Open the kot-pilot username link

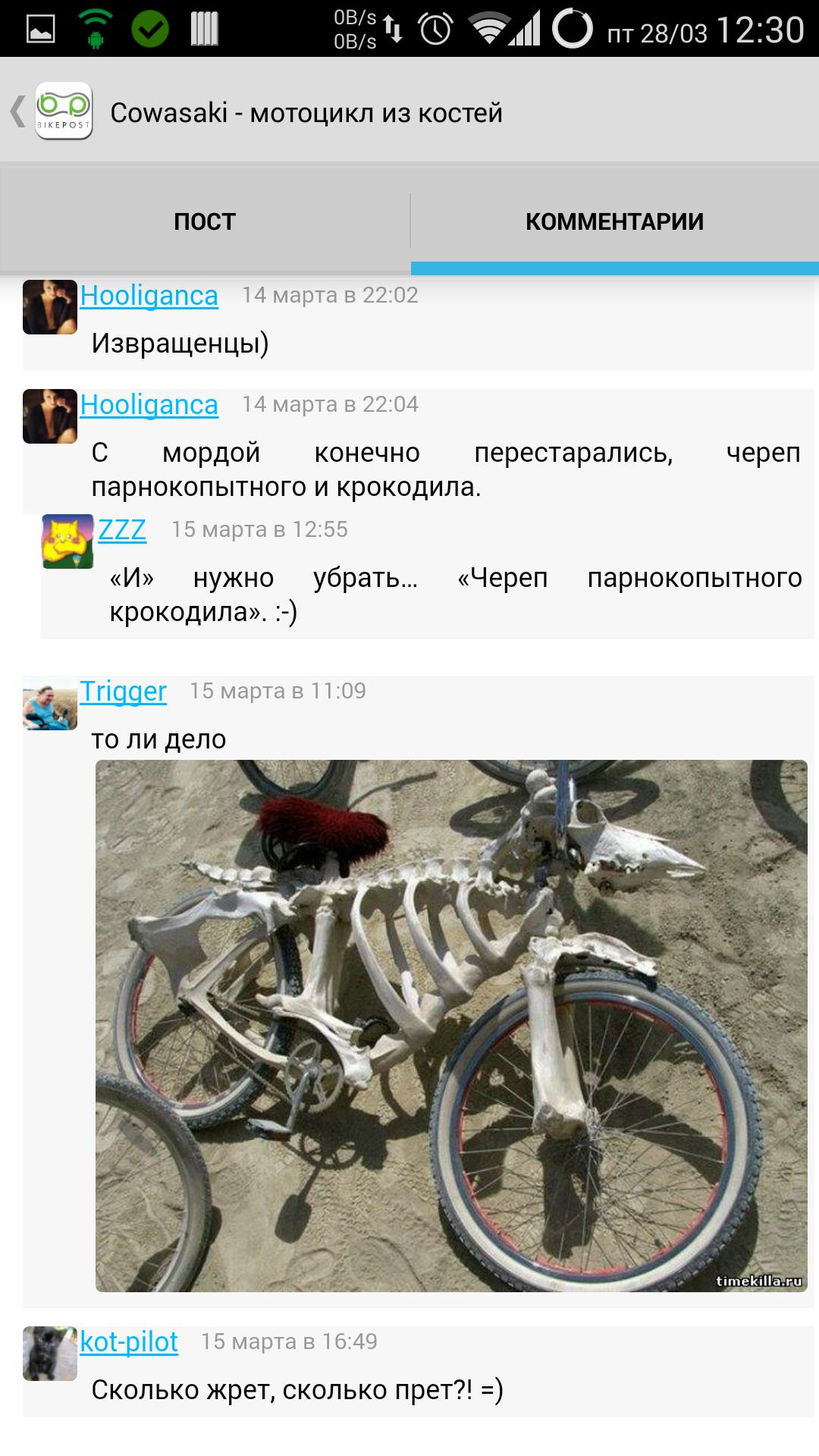pos(129,1341)
